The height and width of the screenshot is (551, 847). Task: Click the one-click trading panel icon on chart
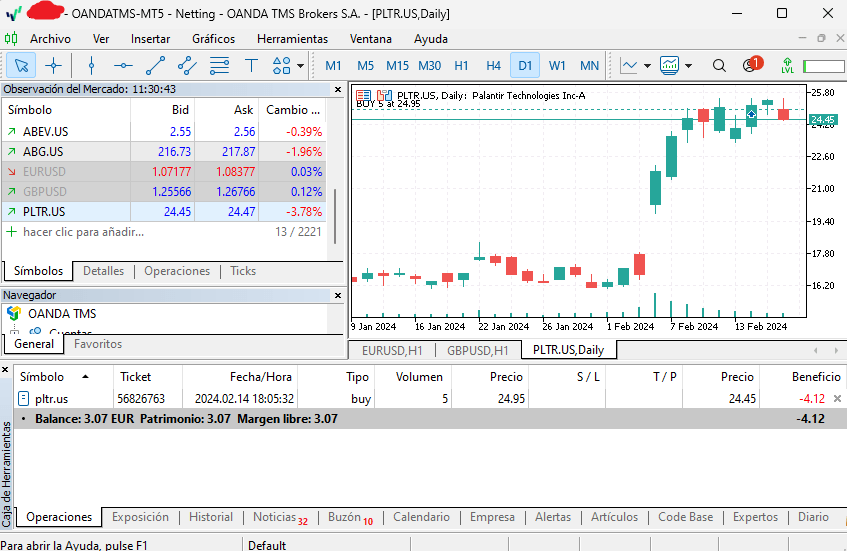tap(364, 96)
